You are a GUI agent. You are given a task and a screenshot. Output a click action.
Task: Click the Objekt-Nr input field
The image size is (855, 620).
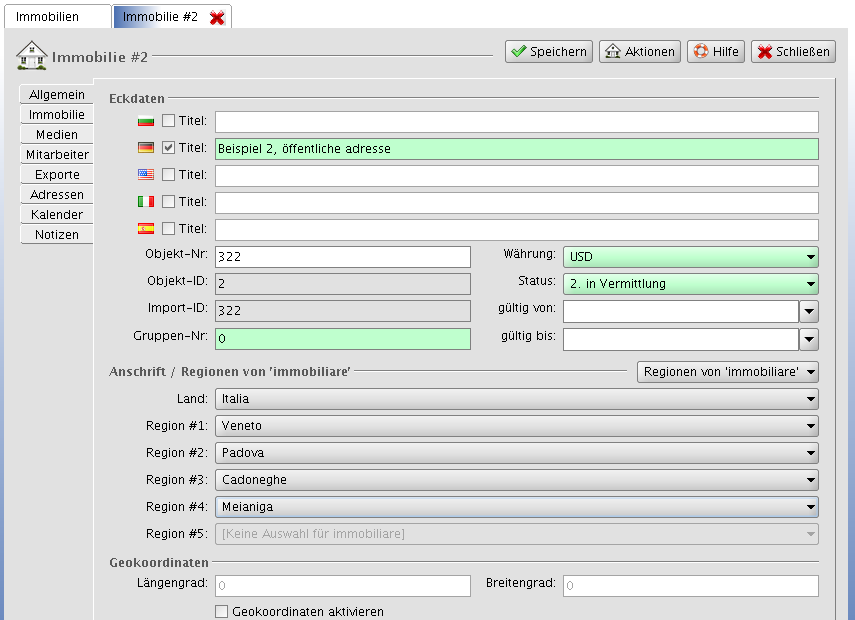point(342,257)
